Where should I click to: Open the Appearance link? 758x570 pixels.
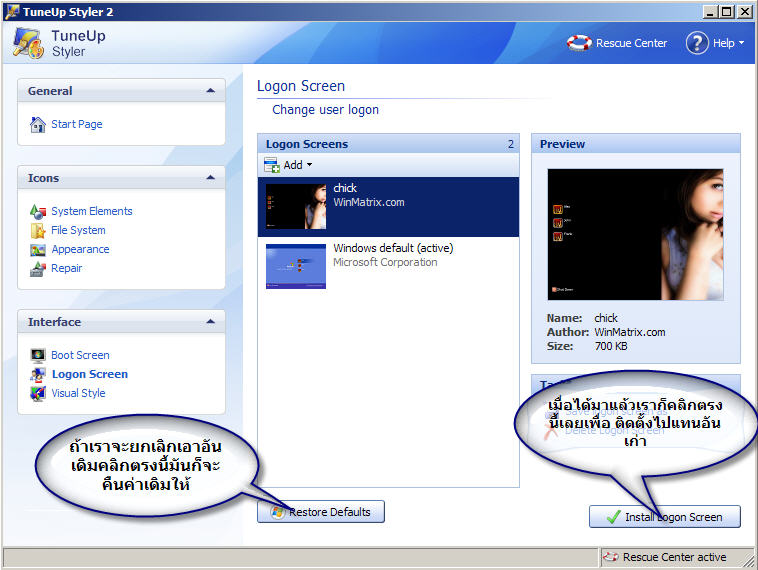[80, 249]
